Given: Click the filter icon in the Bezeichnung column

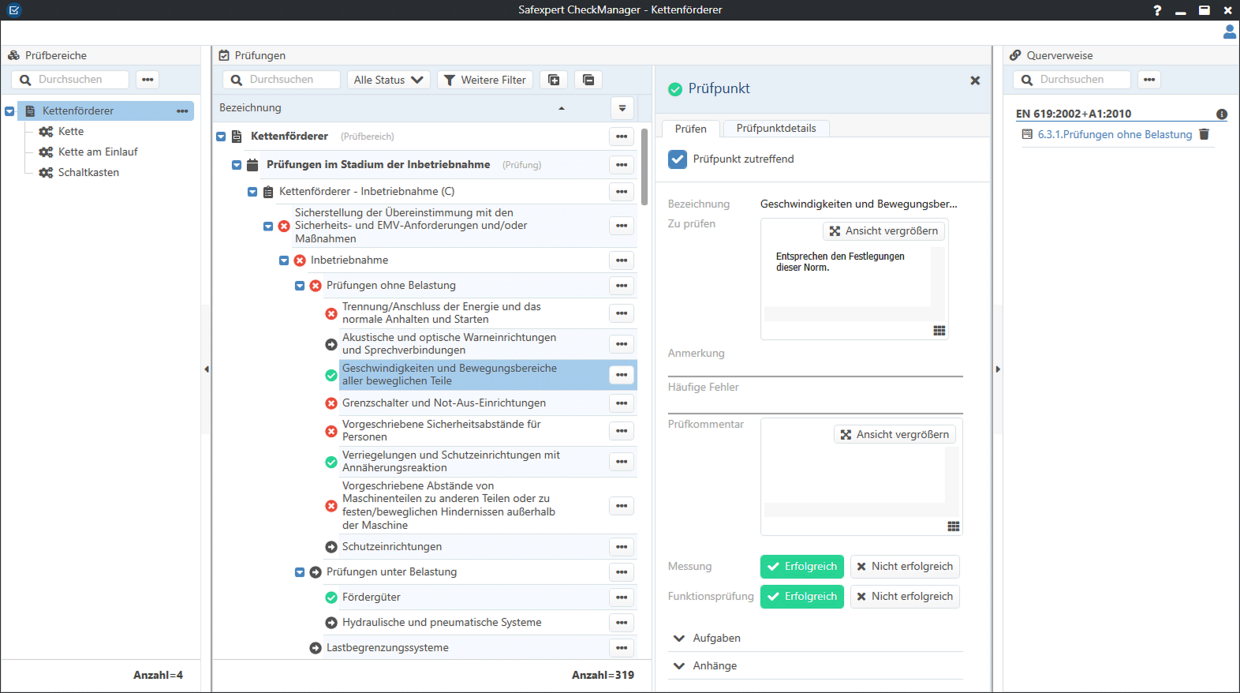Looking at the screenshot, I should [x=621, y=107].
